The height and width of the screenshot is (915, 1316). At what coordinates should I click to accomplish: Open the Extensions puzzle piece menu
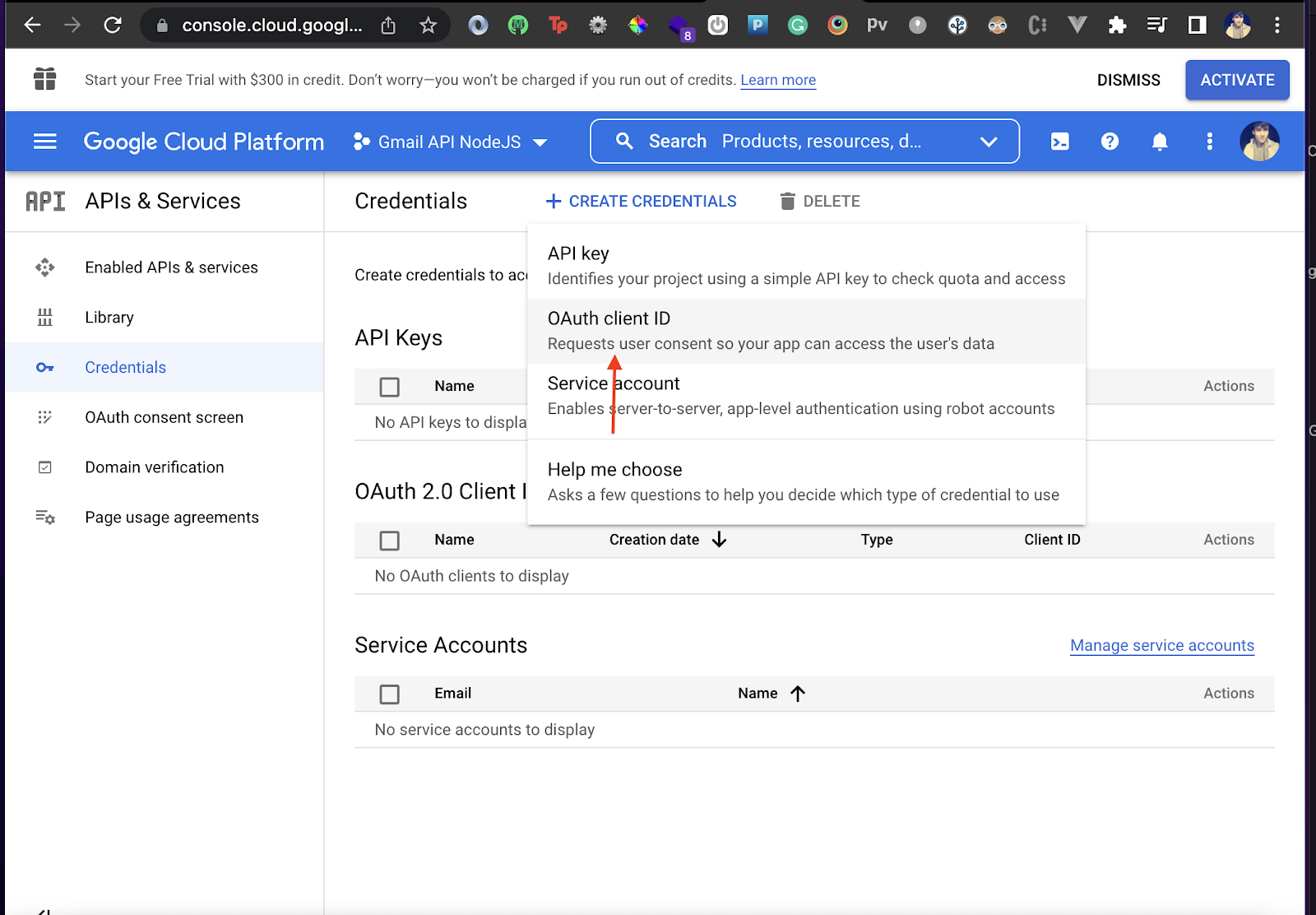click(x=1117, y=26)
